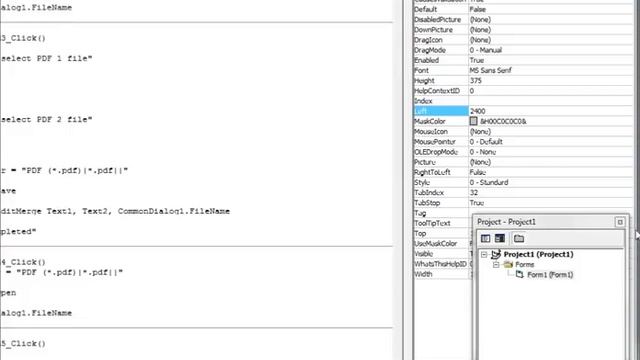This screenshot has height=360, width=640.
Task: Click the OLEDropMode value 0 - None
Action: click(x=483, y=152)
